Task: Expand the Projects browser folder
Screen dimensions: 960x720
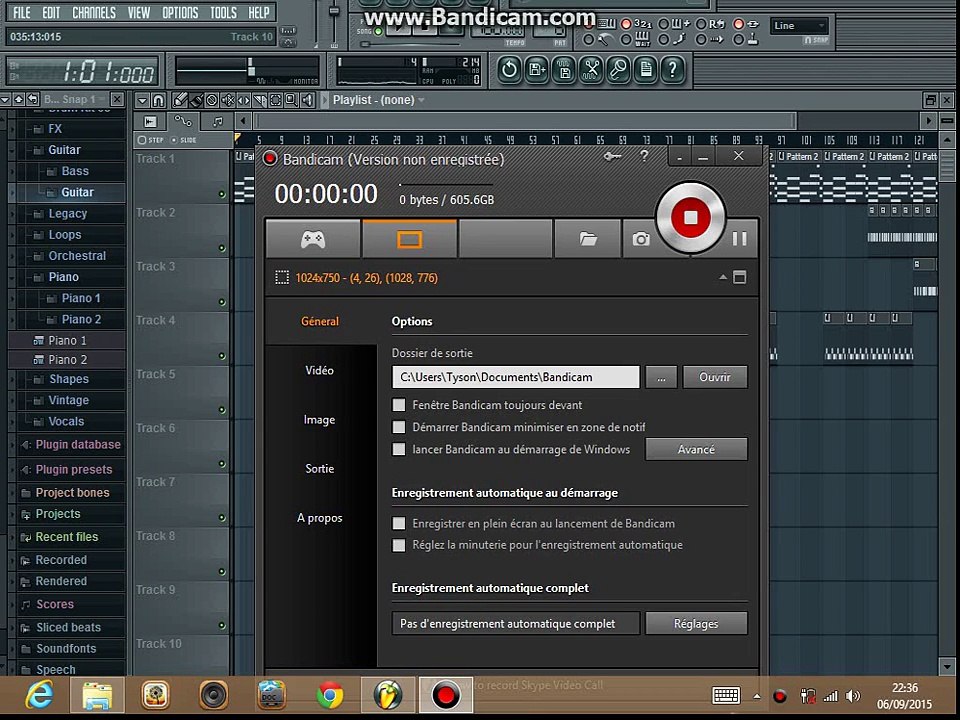Action: (x=58, y=514)
